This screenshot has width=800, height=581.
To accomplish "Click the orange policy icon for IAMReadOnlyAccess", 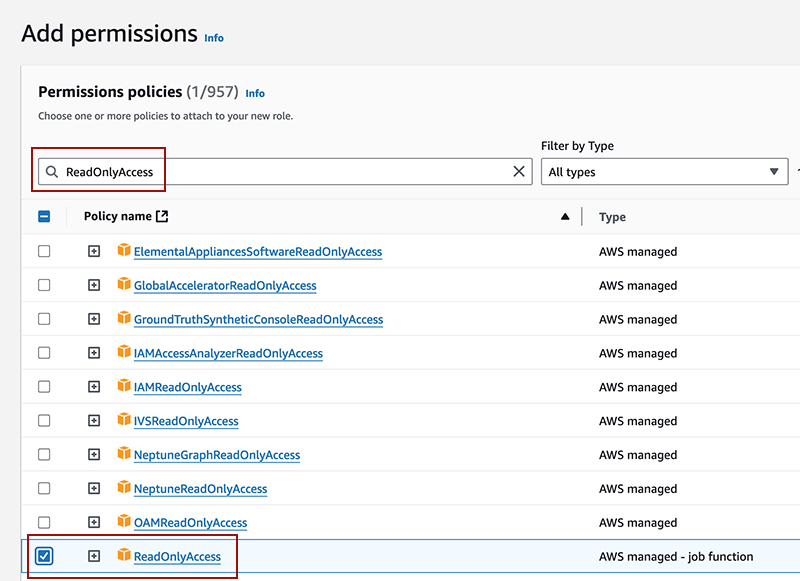I will coord(124,386).
